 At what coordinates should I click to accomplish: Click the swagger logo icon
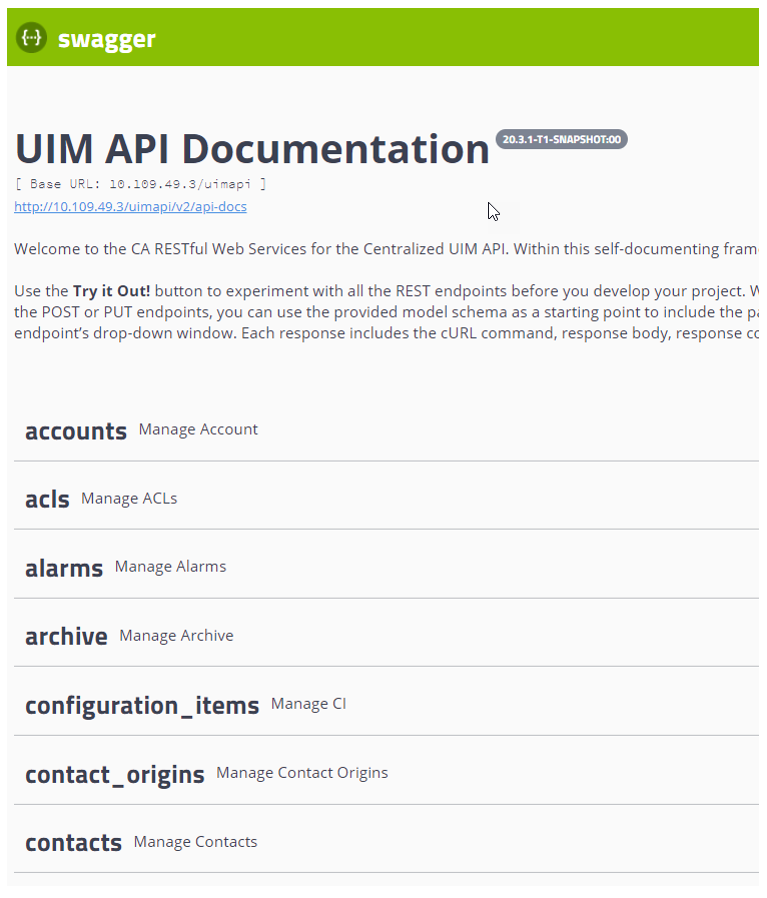click(32, 38)
